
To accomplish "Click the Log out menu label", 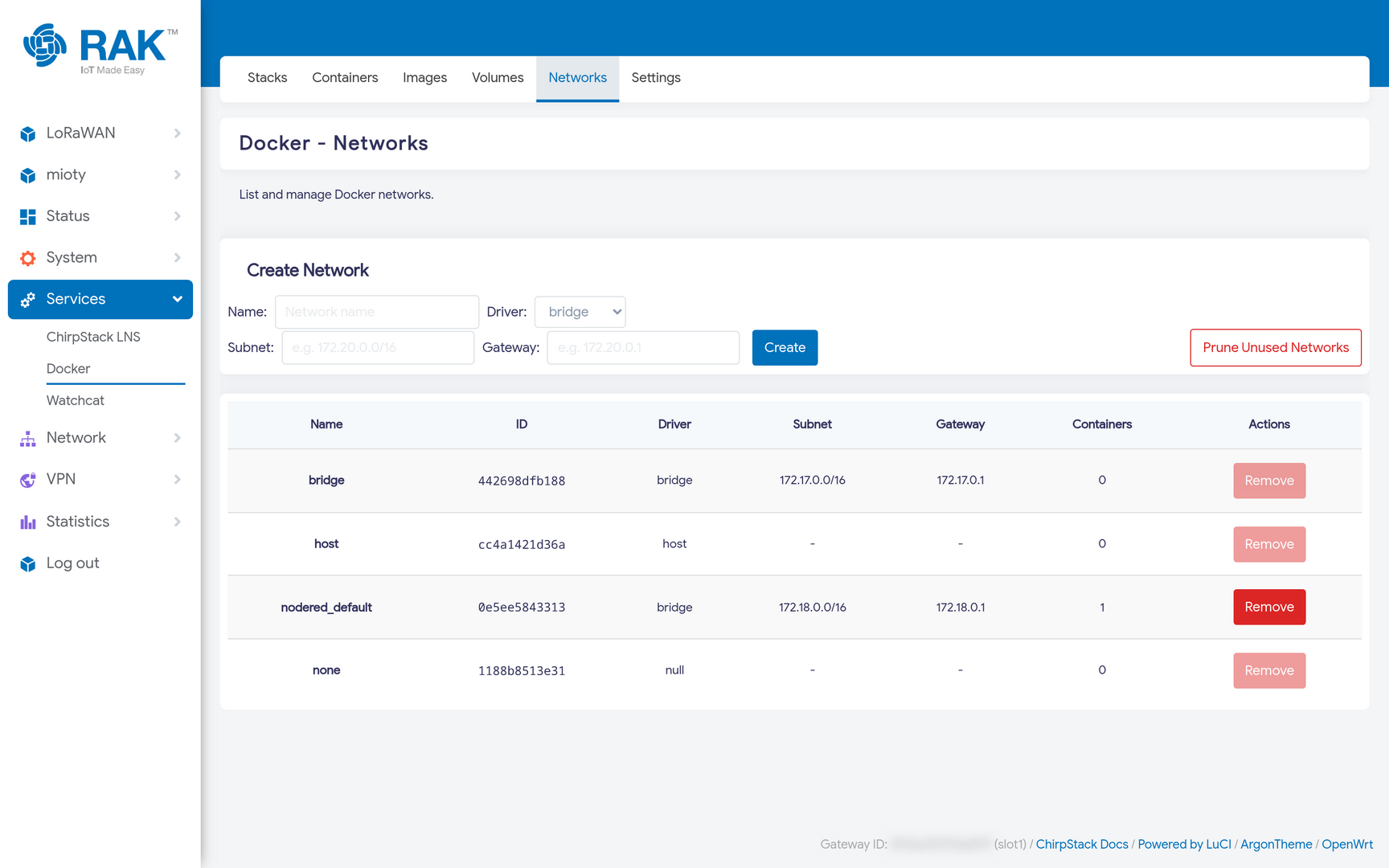I will tap(72, 563).
